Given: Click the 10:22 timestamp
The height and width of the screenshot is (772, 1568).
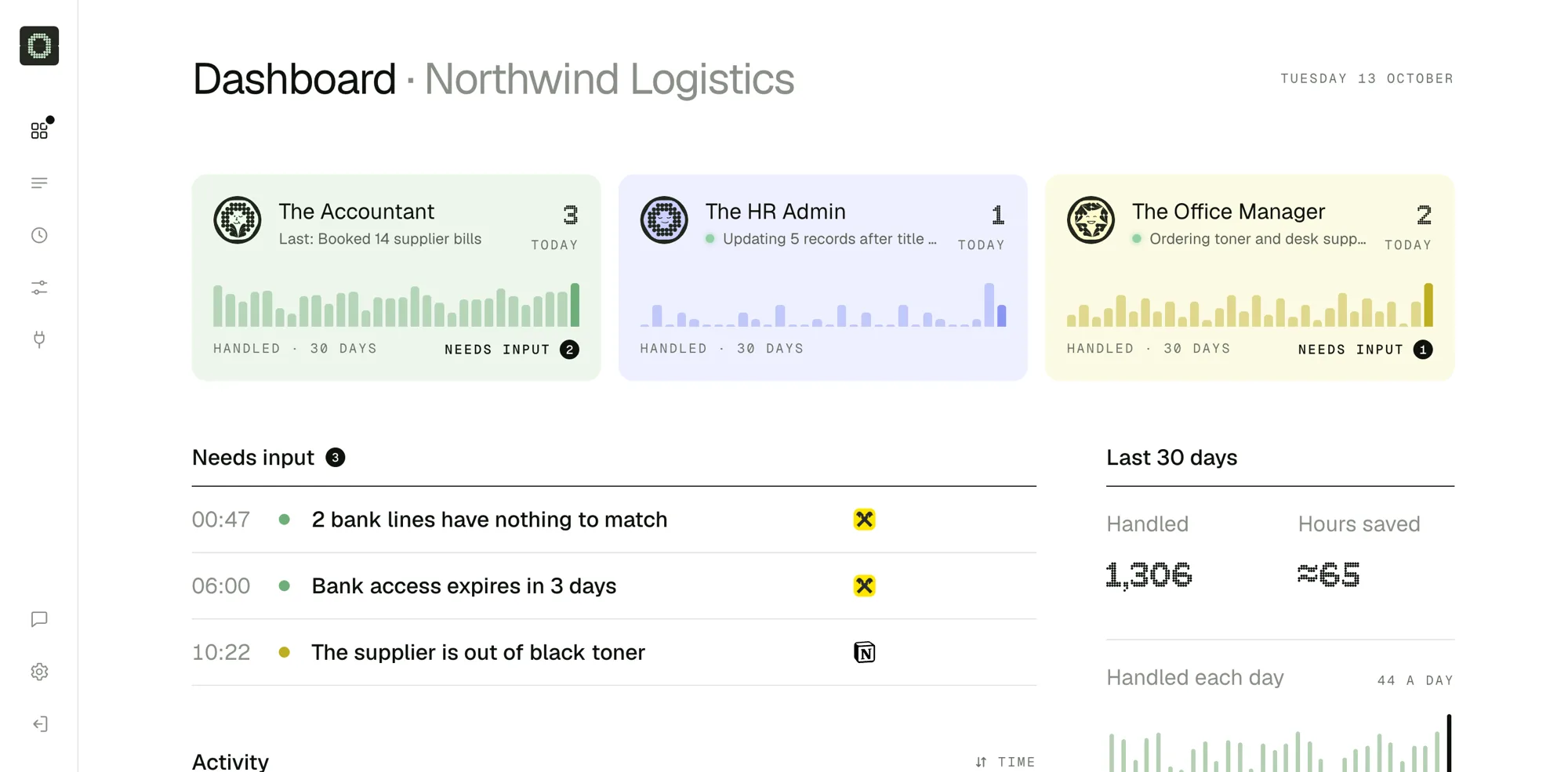Looking at the screenshot, I should [x=221, y=652].
